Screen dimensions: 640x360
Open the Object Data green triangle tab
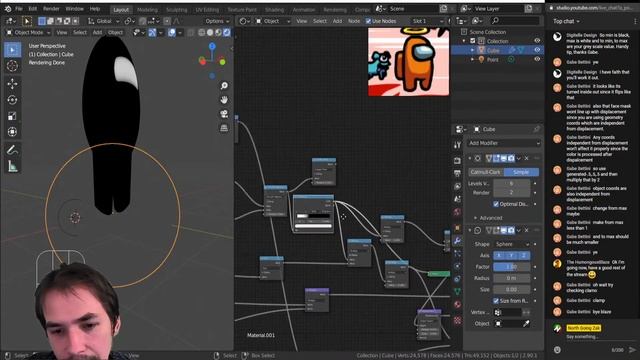point(457,291)
